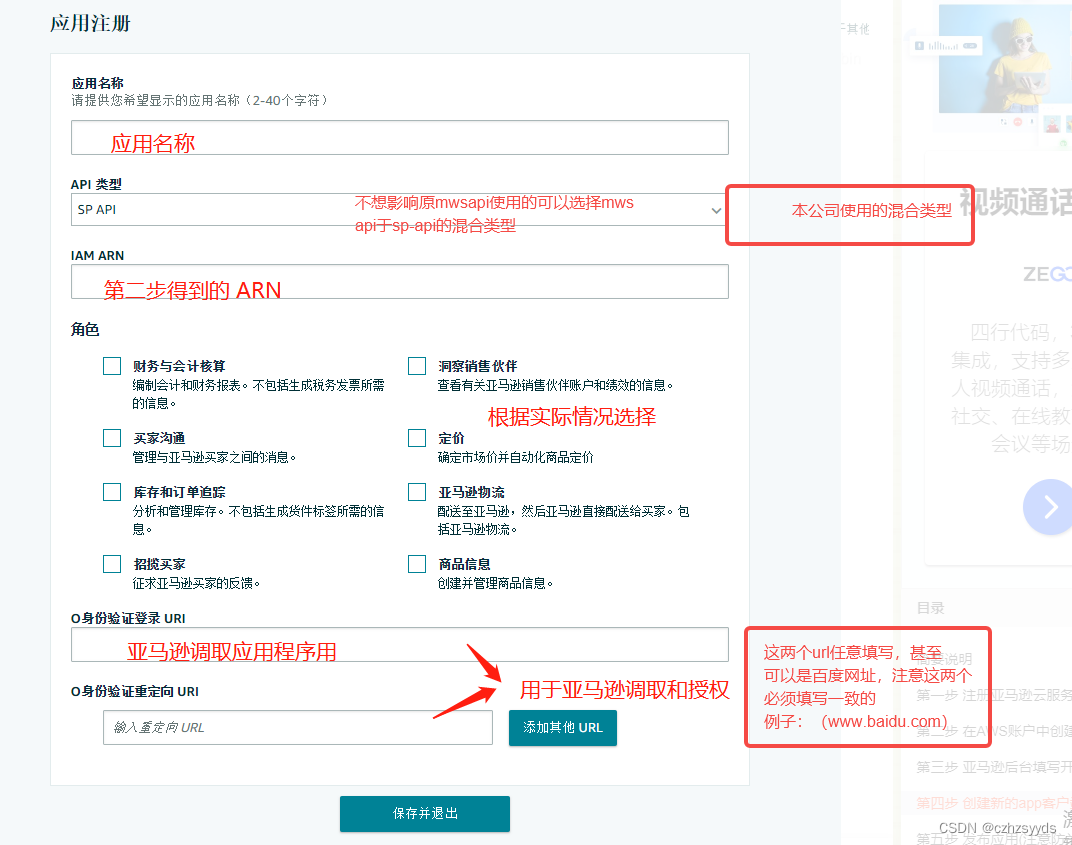
Task: Click the 输入重定向 URL input field
Action: 298,728
